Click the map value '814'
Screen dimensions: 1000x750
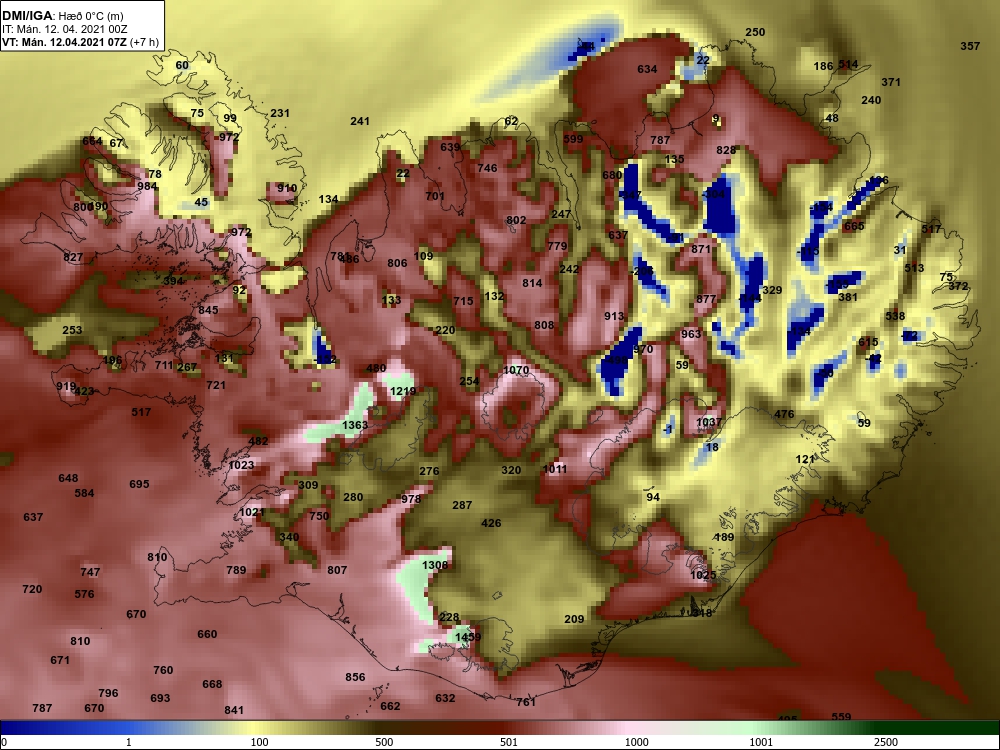coord(532,283)
